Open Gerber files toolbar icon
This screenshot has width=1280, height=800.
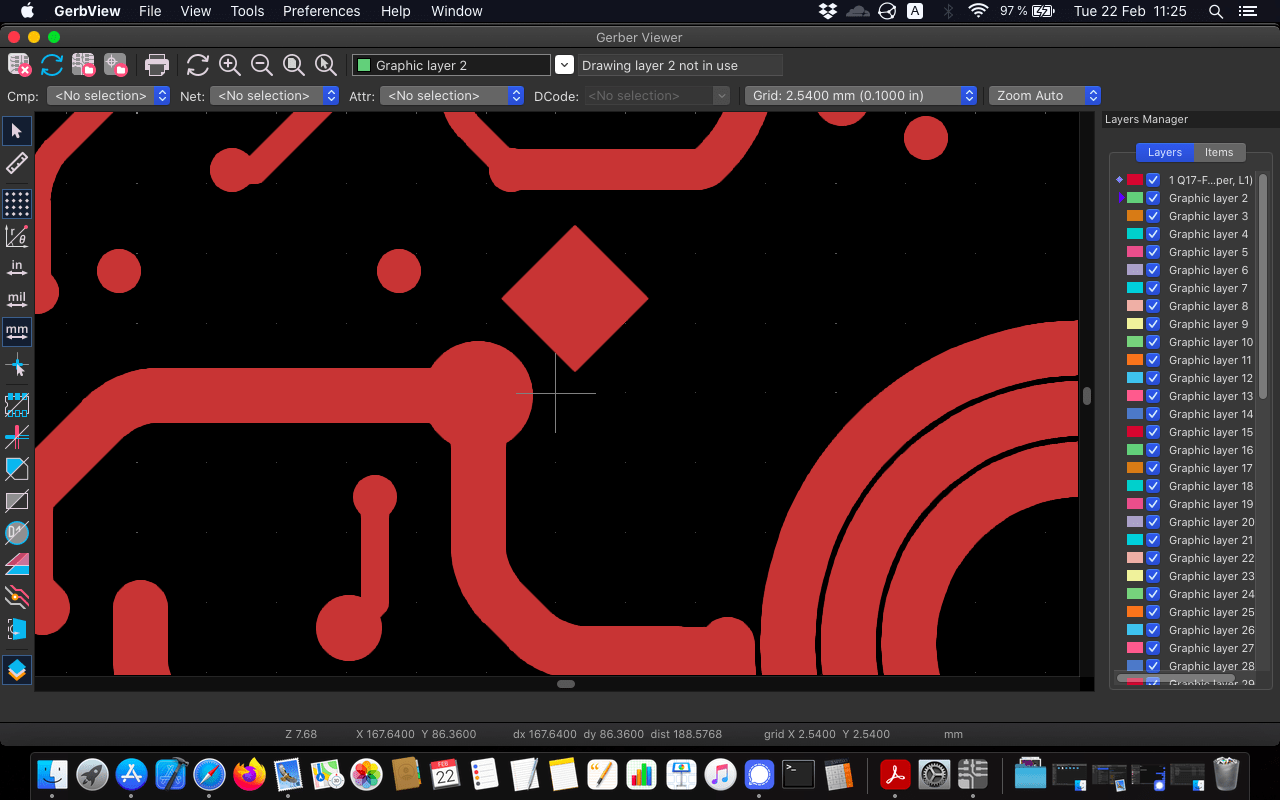click(84, 65)
